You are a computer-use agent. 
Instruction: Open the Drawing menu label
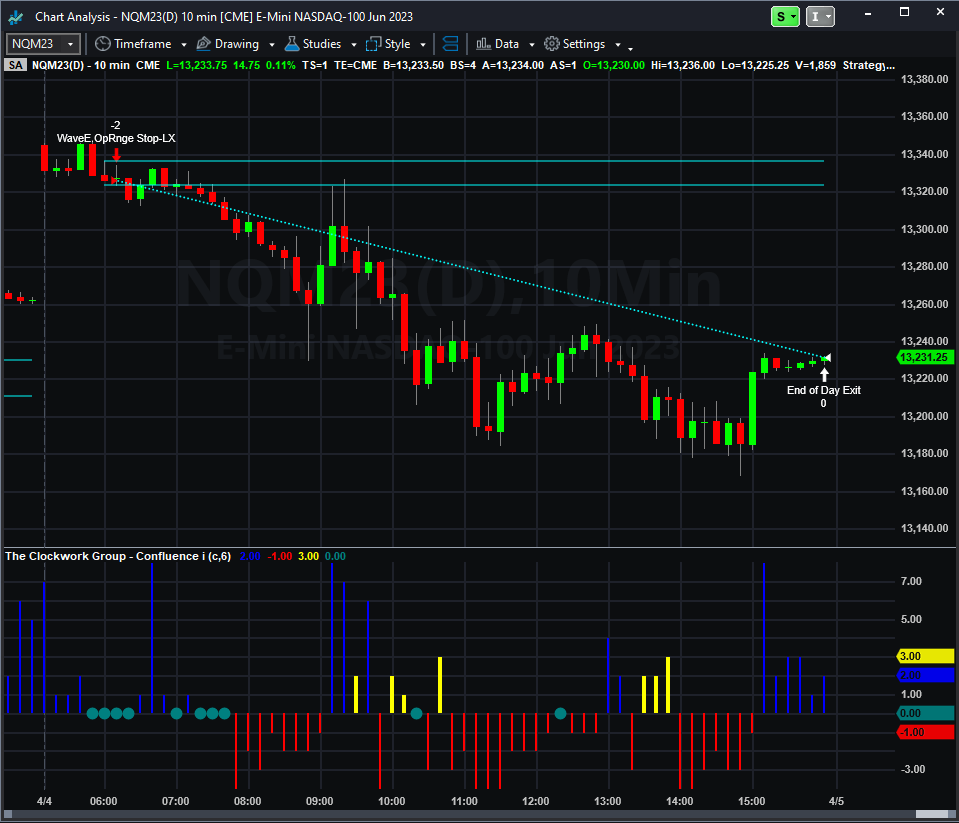coord(237,44)
